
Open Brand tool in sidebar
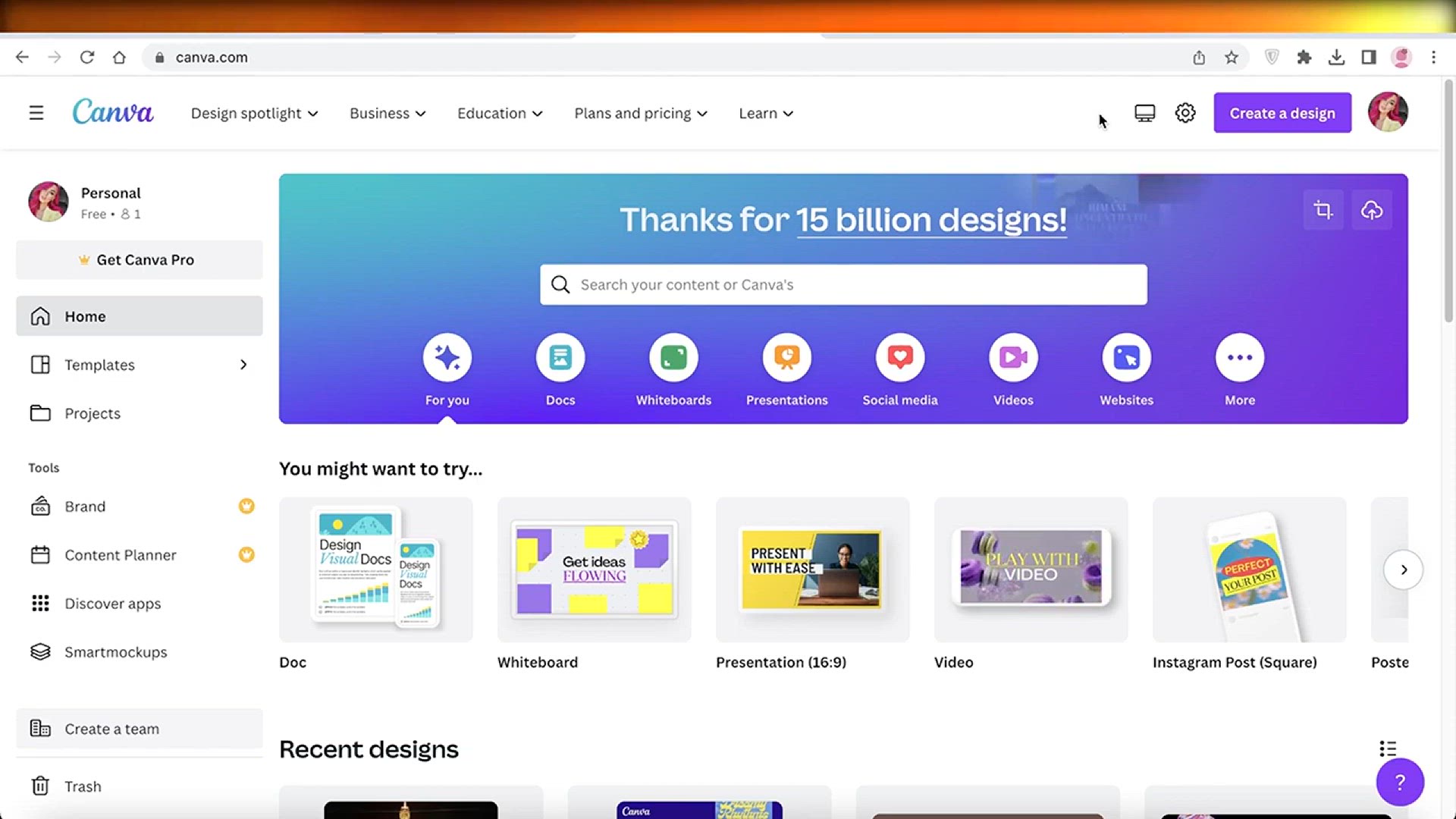click(x=140, y=506)
